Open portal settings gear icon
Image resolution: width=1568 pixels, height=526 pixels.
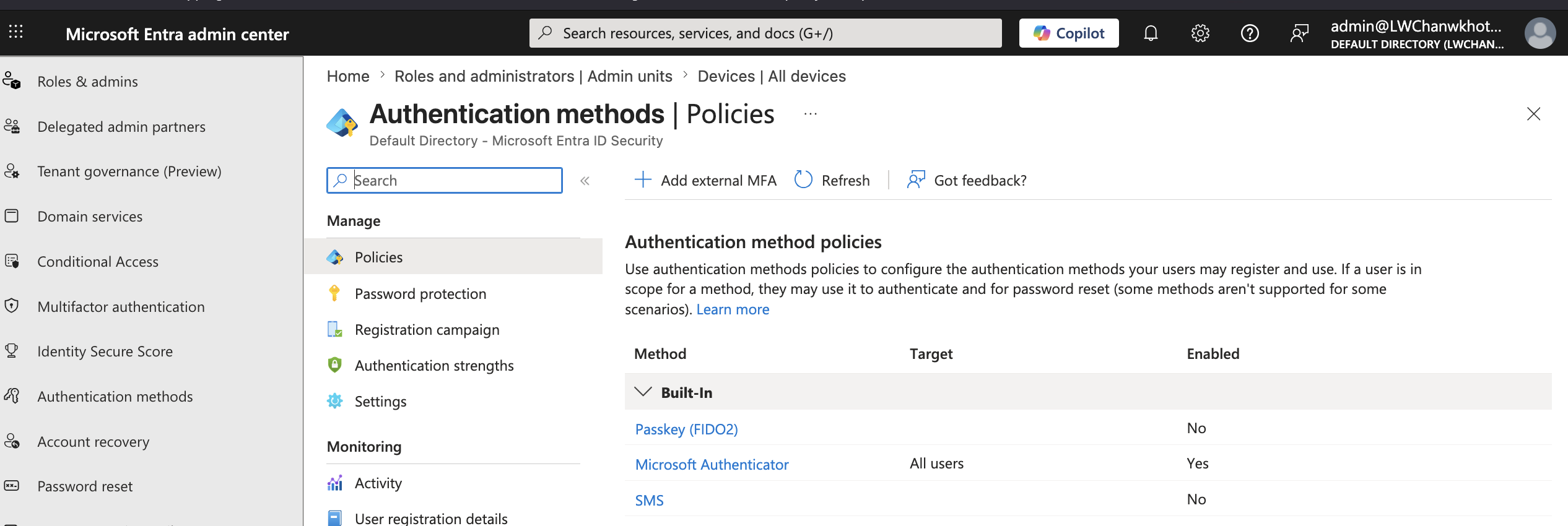(1200, 33)
